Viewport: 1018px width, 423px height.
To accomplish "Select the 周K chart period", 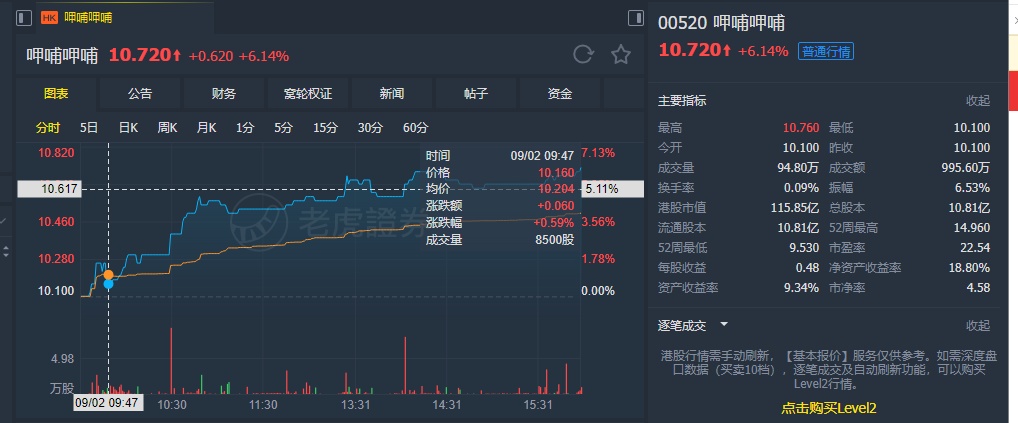I will pyautogui.click(x=167, y=128).
